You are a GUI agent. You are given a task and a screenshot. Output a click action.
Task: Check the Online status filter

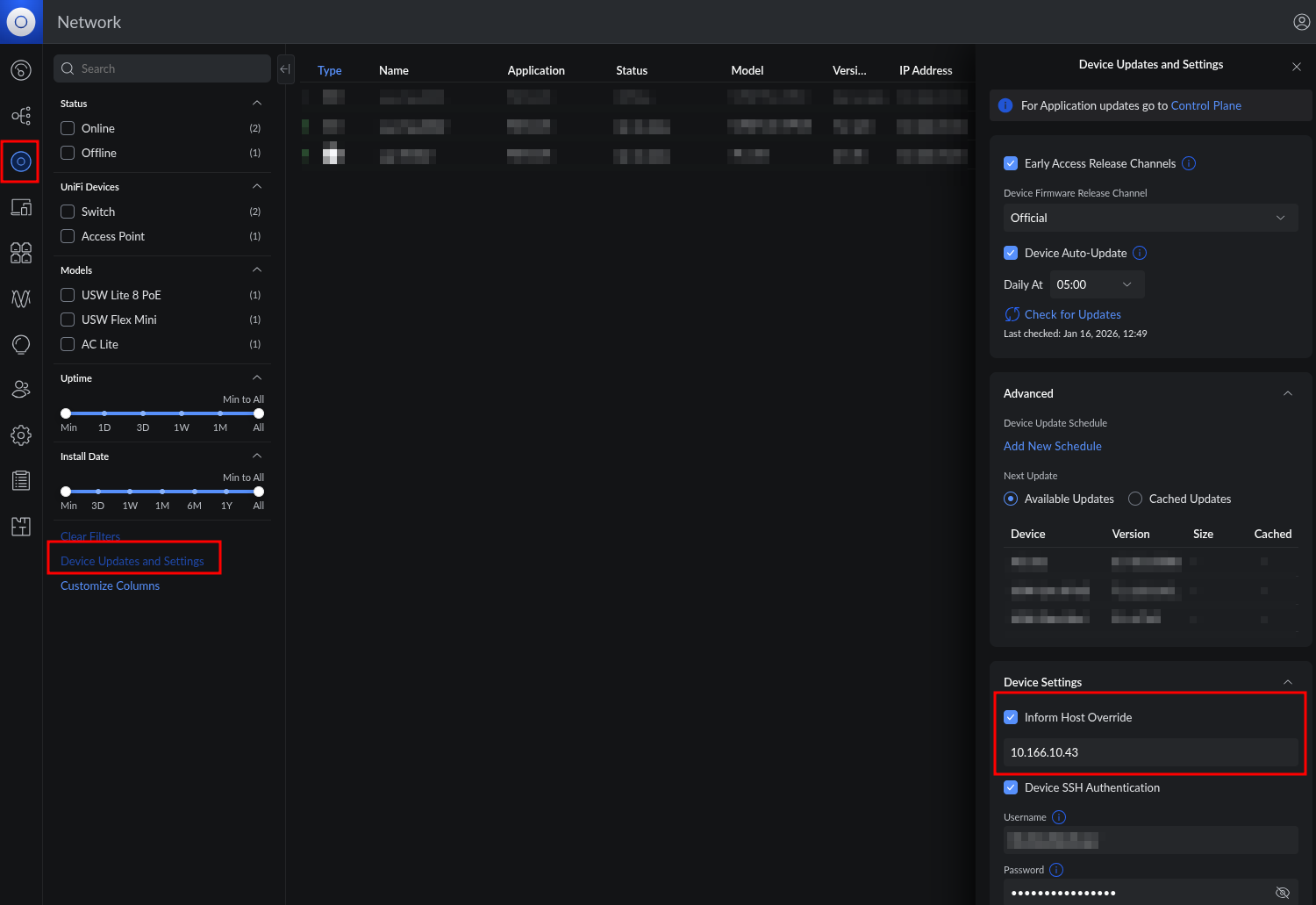pyautogui.click(x=68, y=128)
